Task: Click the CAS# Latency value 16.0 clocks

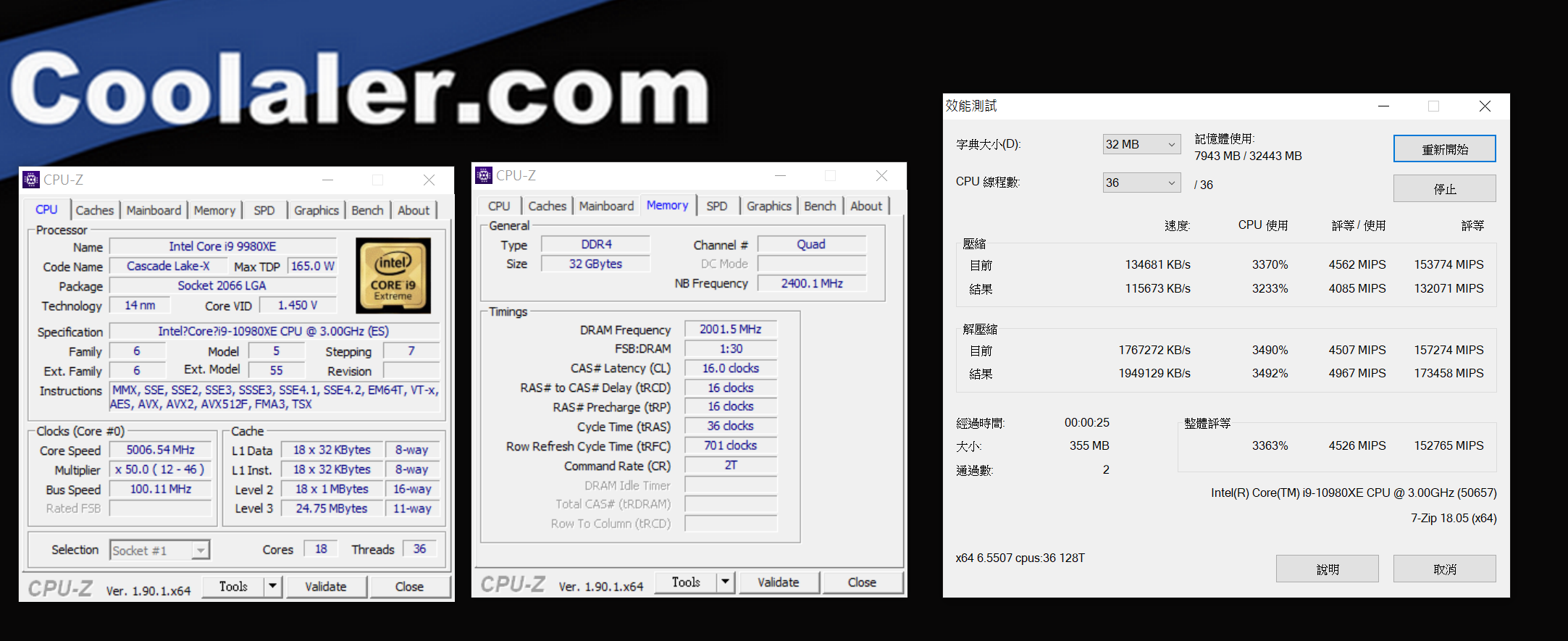Action: pyautogui.click(x=731, y=368)
